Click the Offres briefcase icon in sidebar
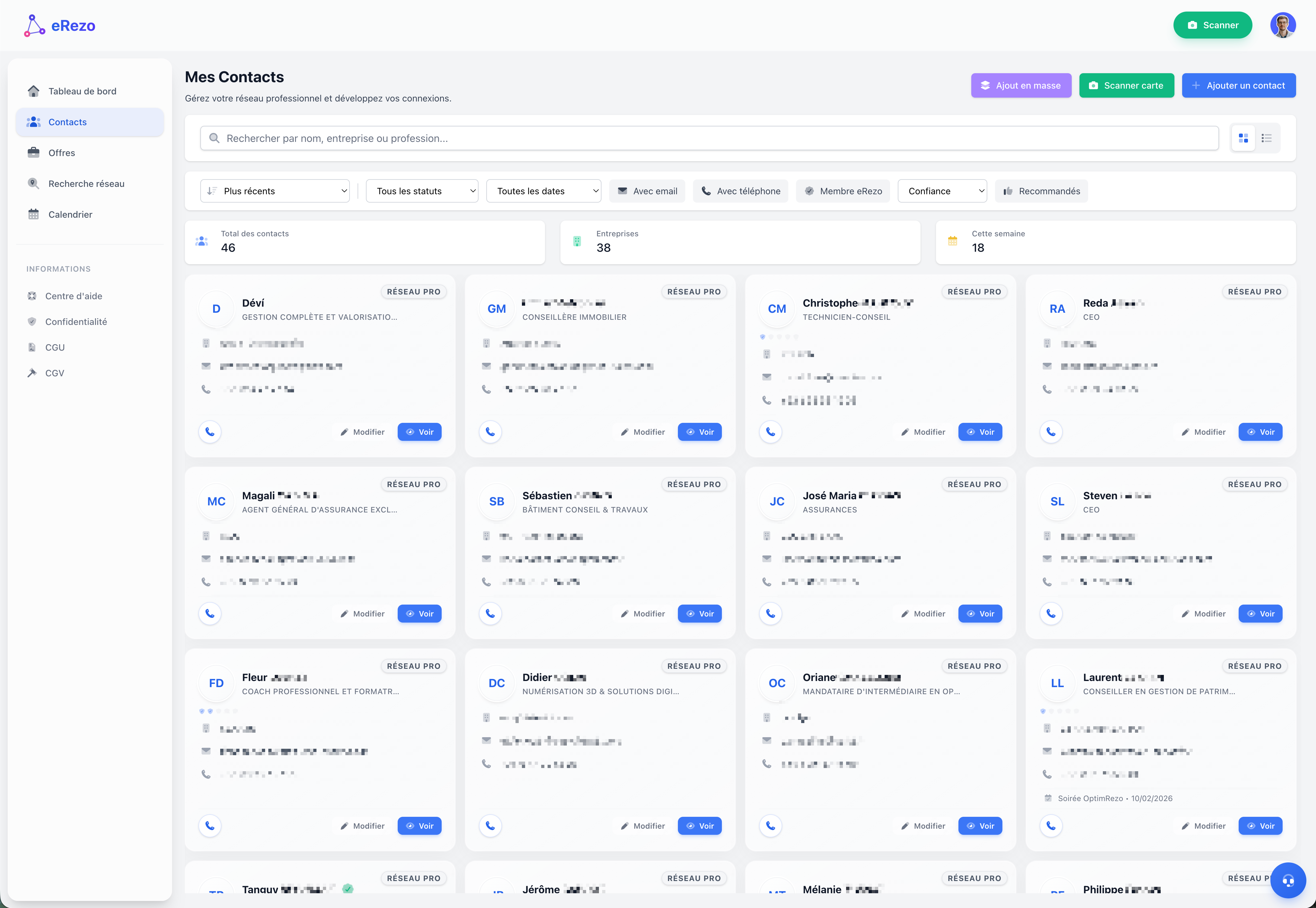Image resolution: width=1316 pixels, height=908 pixels. [34, 153]
